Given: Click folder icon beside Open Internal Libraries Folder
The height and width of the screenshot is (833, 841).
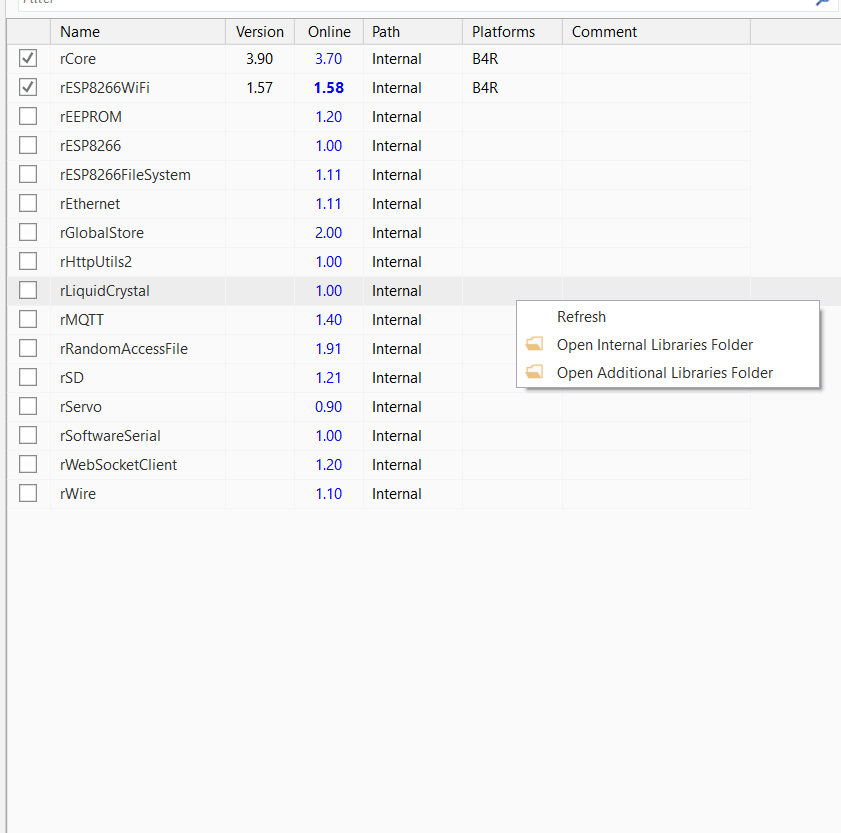Looking at the screenshot, I should click(534, 344).
